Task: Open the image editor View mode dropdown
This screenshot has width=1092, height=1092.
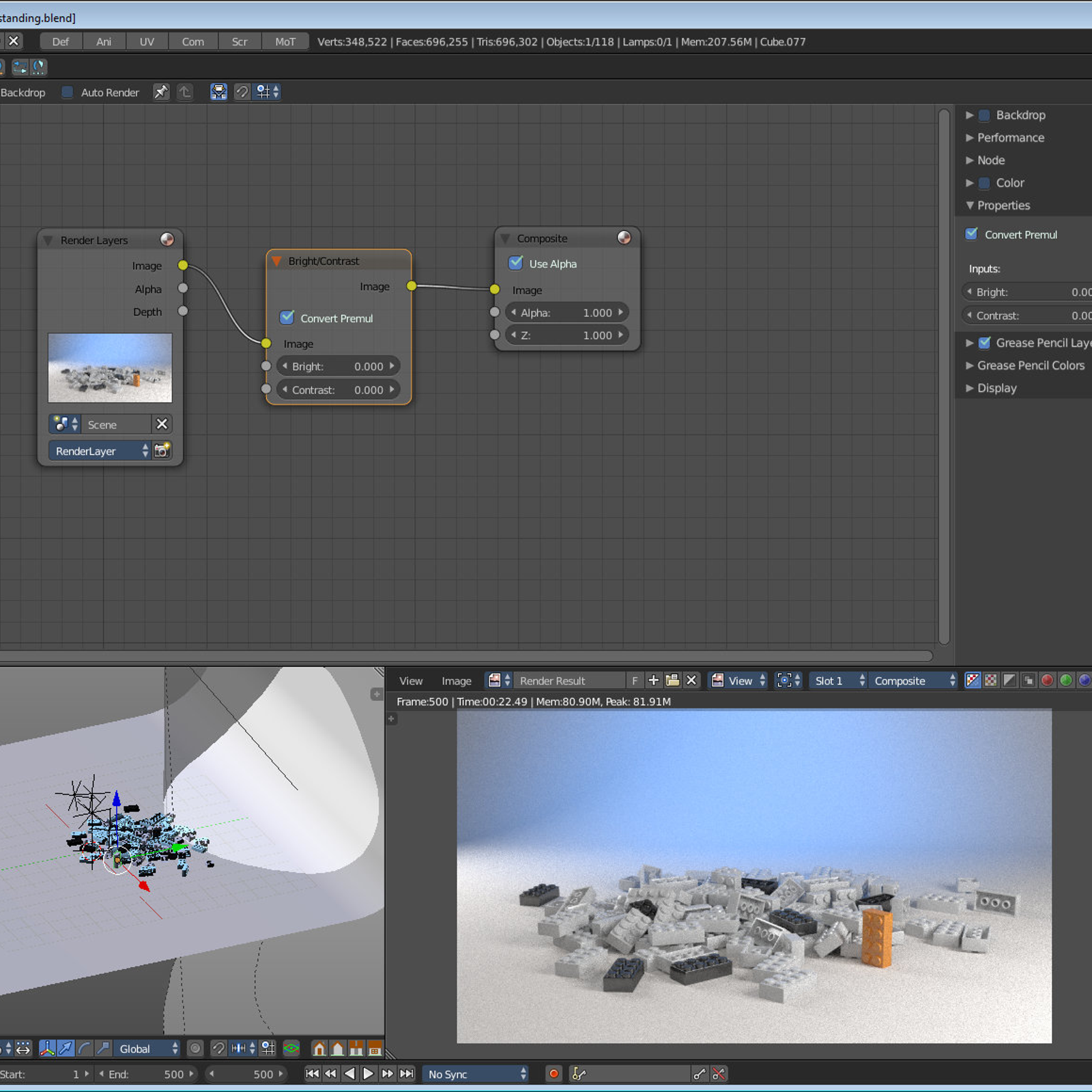Action: pyautogui.click(x=737, y=680)
